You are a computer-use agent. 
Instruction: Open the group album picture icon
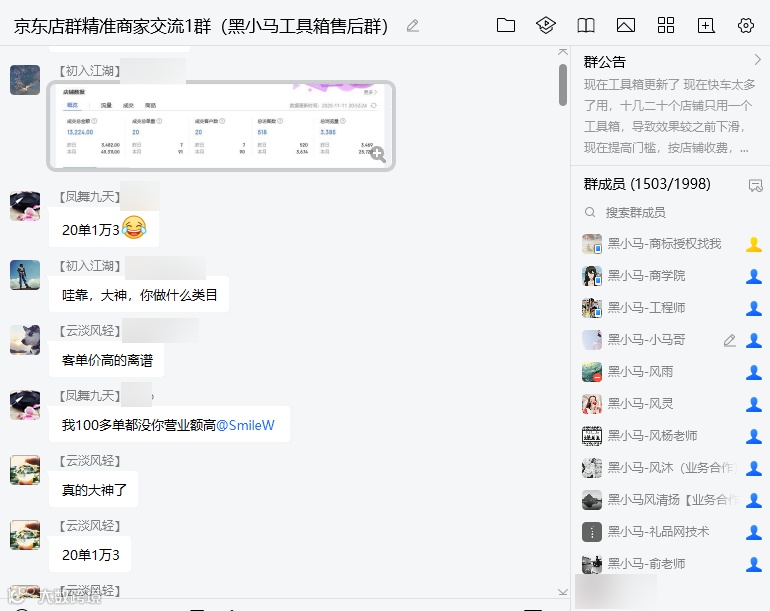(x=626, y=25)
